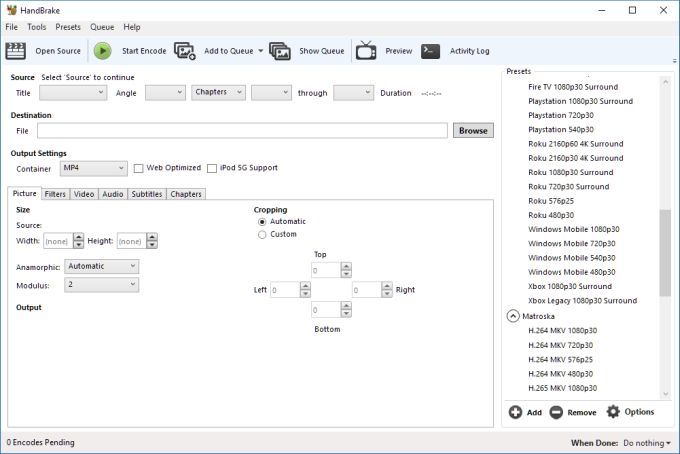Select the H.265 MKV 1080p30 preset

562,388
